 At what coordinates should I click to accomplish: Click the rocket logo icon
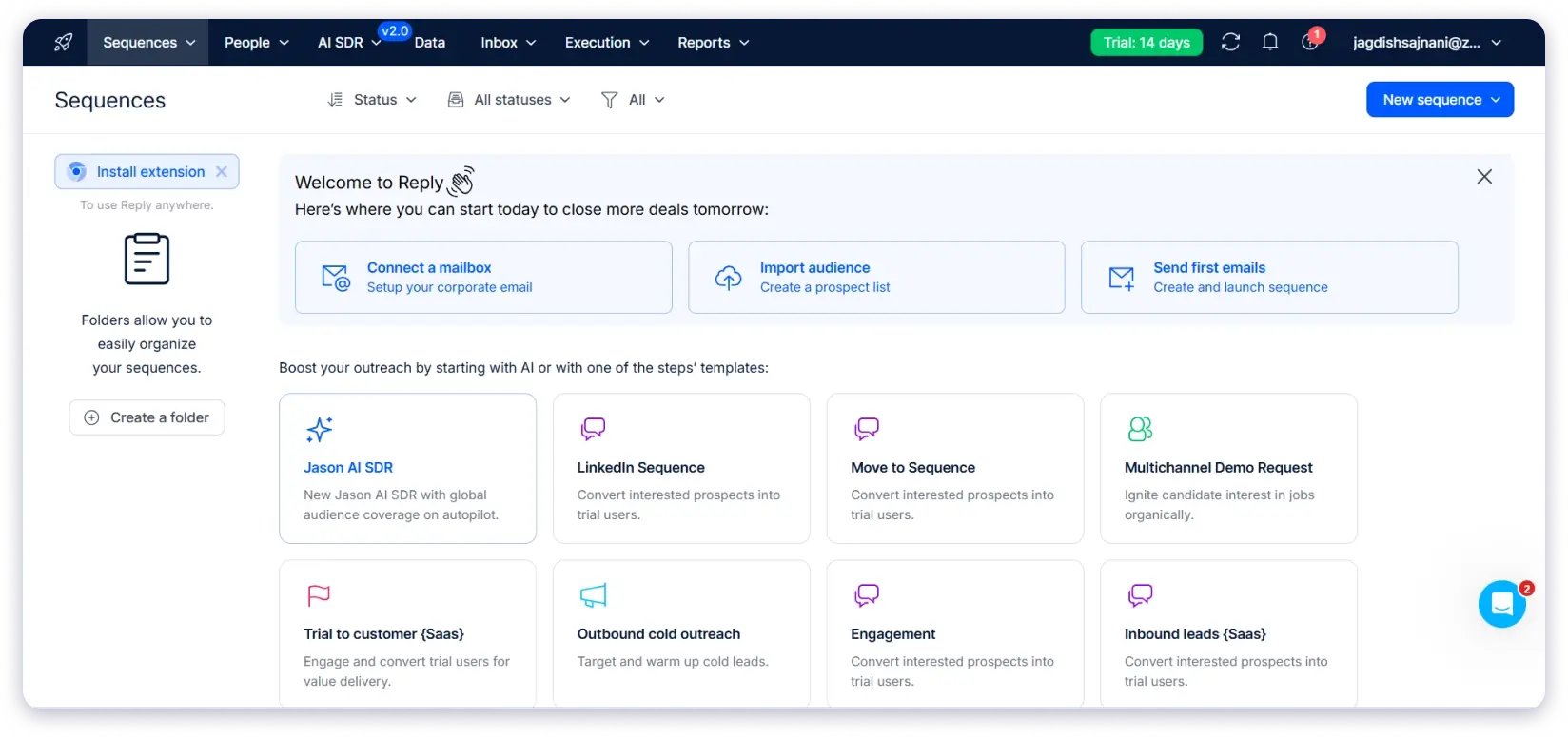point(63,43)
